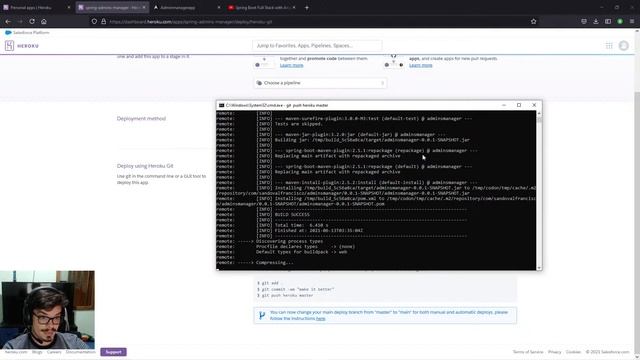This screenshot has width=640, height=360.
Task: Open the user account avatar menu
Action: [x=623, y=46]
